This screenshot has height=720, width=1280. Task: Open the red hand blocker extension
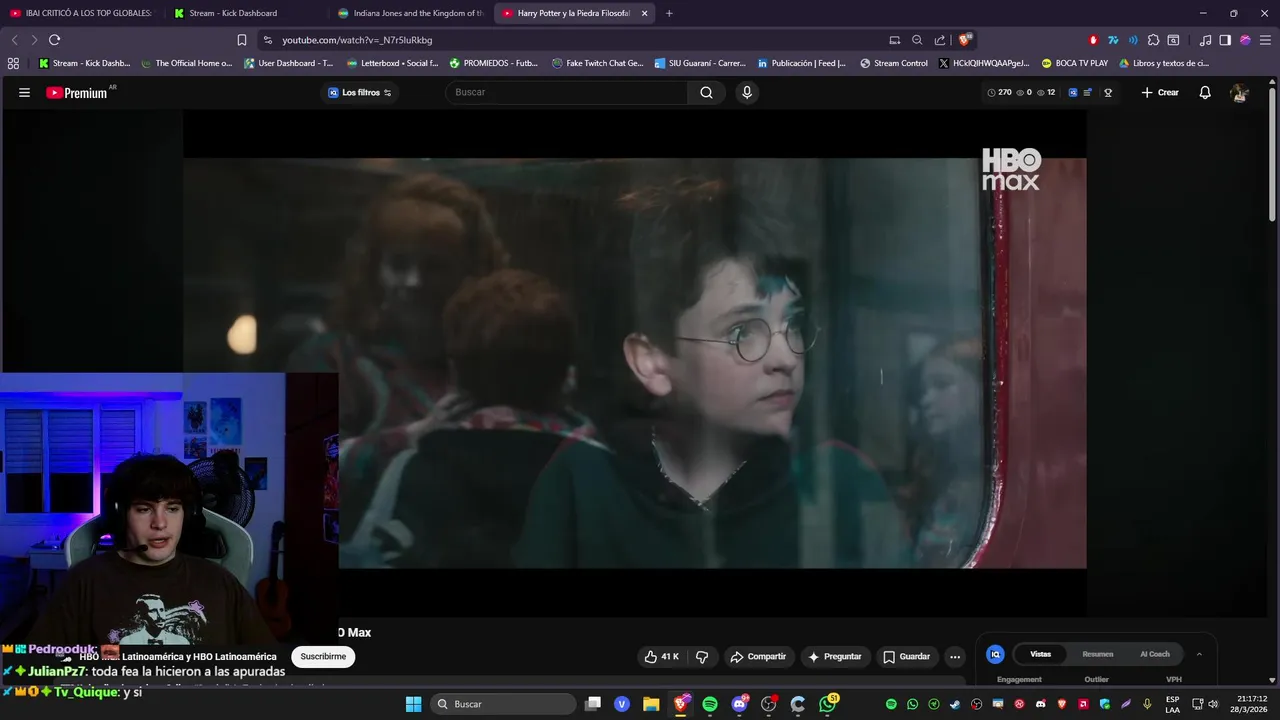[x=1093, y=40]
